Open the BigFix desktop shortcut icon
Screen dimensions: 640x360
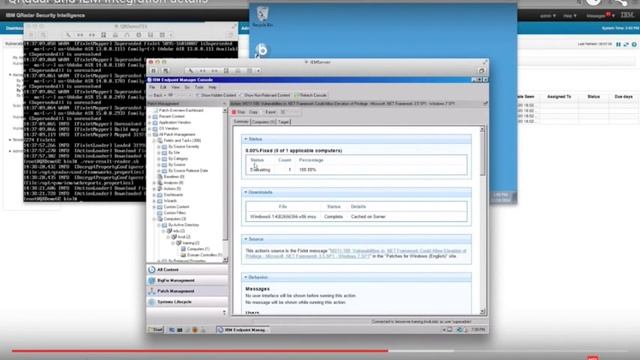(x=261, y=50)
